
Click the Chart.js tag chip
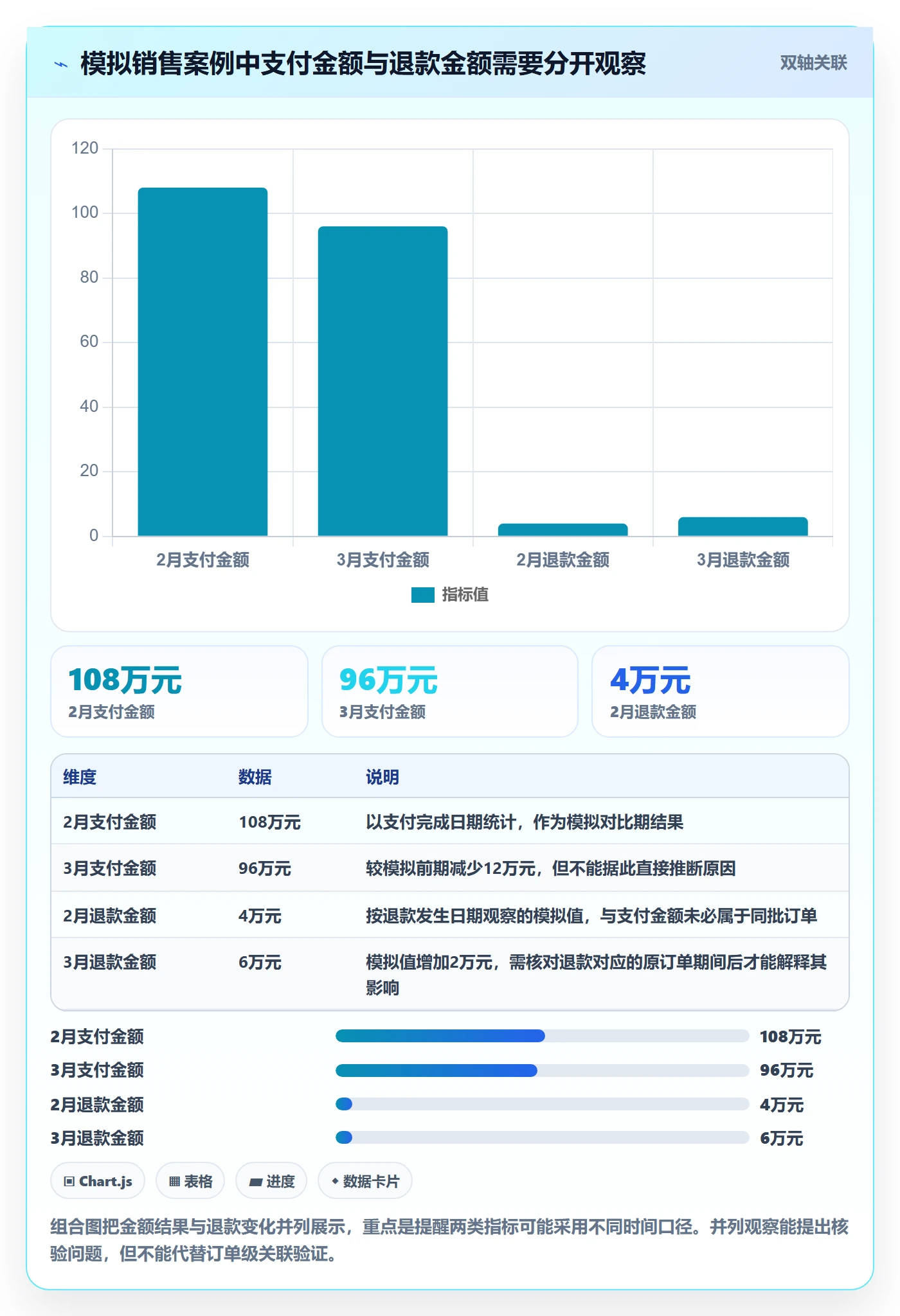tap(98, 1180)
